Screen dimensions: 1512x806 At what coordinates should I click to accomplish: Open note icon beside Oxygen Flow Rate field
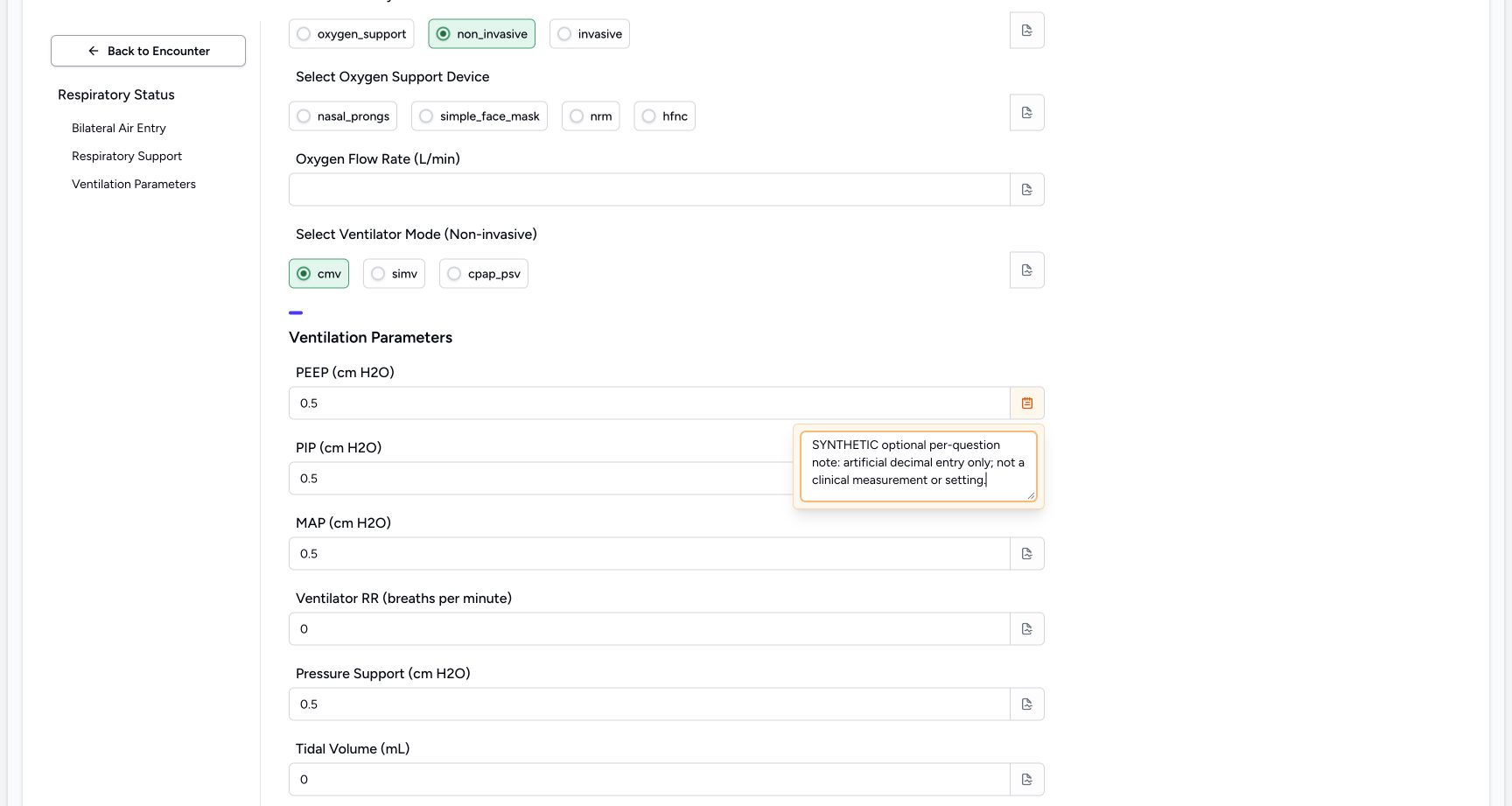(1026, 190)
